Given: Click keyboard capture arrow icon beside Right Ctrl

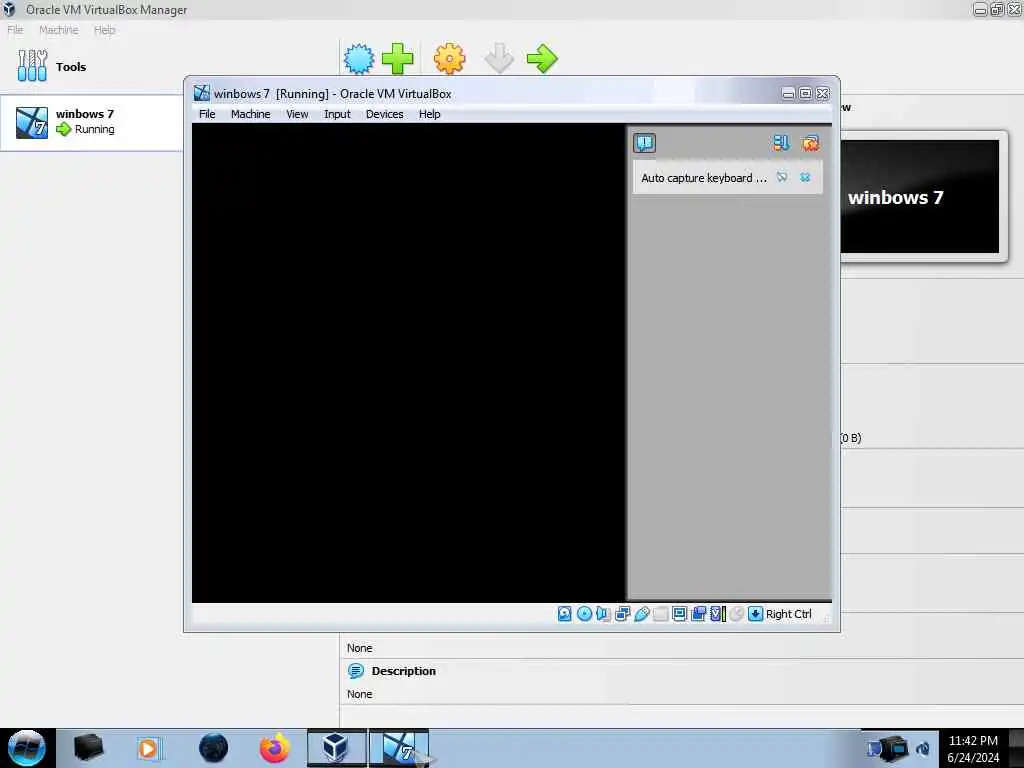Looking at the screenshot, I should [756, 614].
